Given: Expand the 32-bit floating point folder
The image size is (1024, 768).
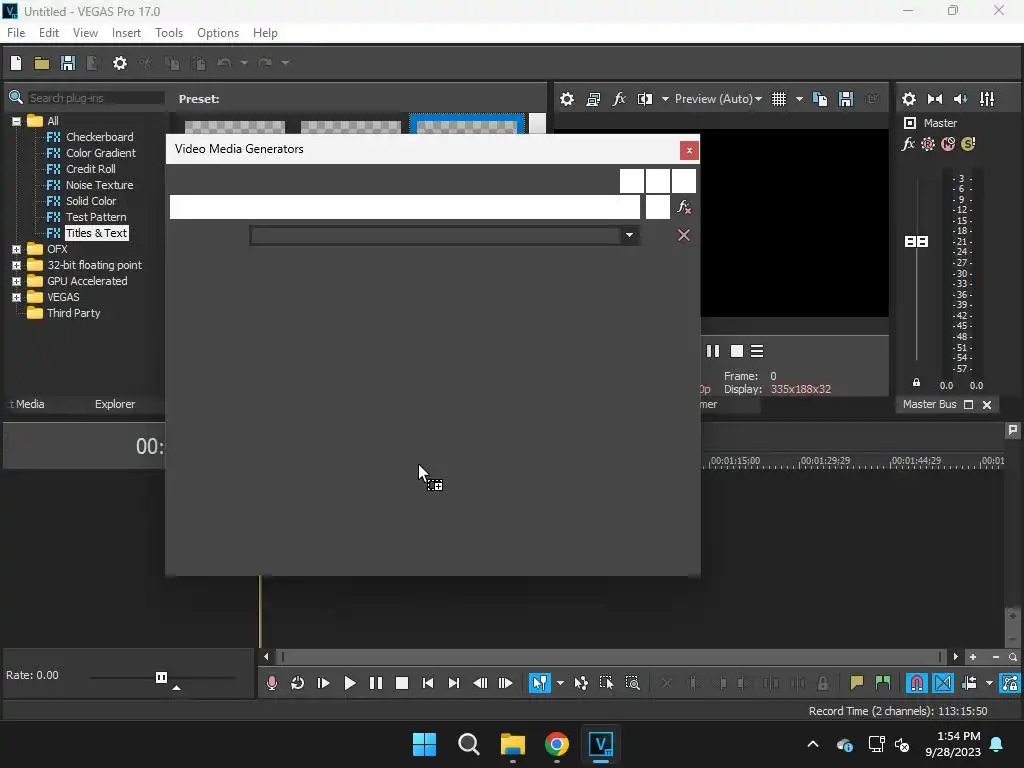Looking at the screenshot, I should point(16,265).
